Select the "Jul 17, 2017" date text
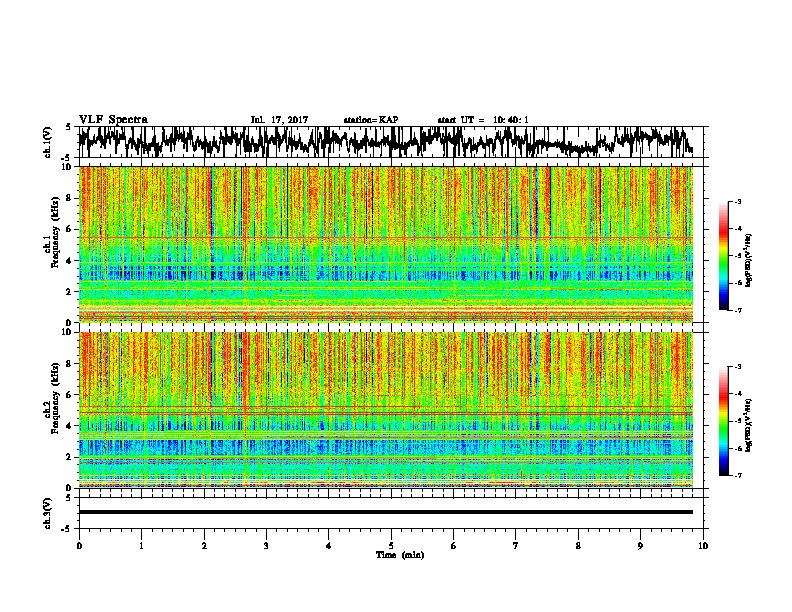The height and width of the screenshot is (612, 792). coord(279,120)
